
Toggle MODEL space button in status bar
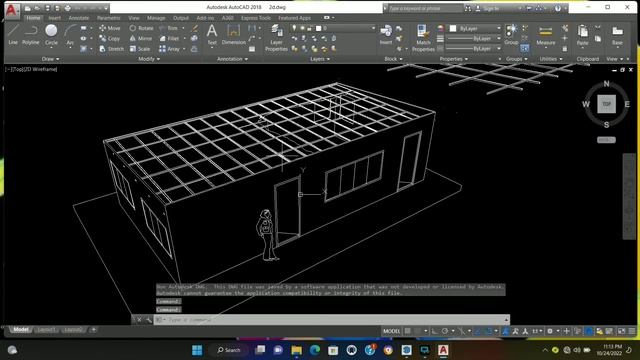coord(391,331)
